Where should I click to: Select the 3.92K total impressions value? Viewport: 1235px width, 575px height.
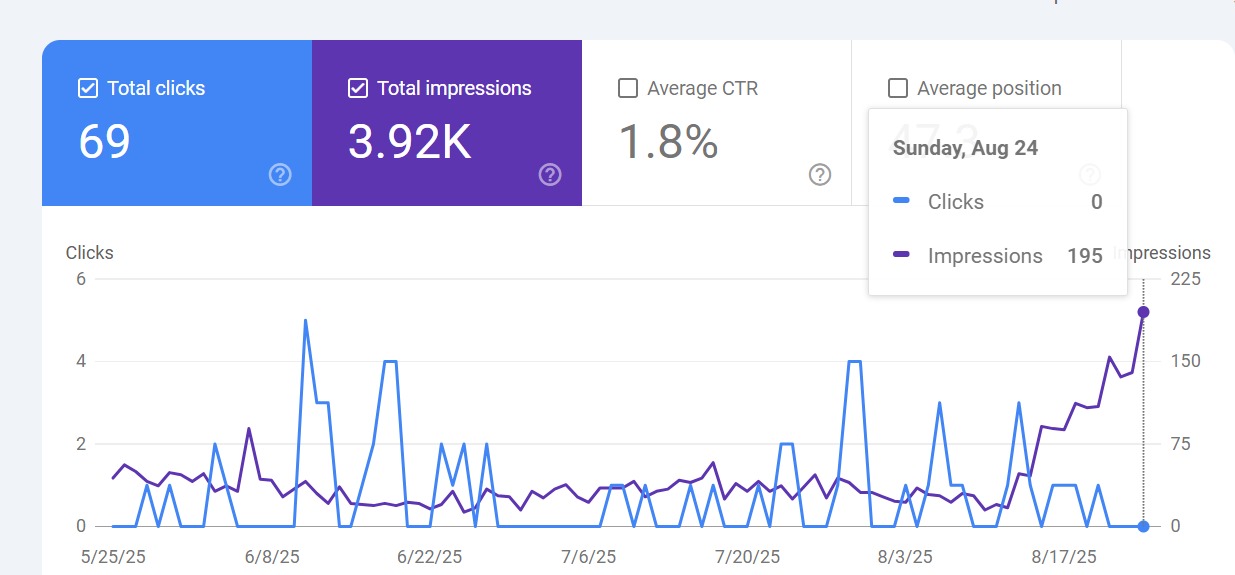point(409,141)
